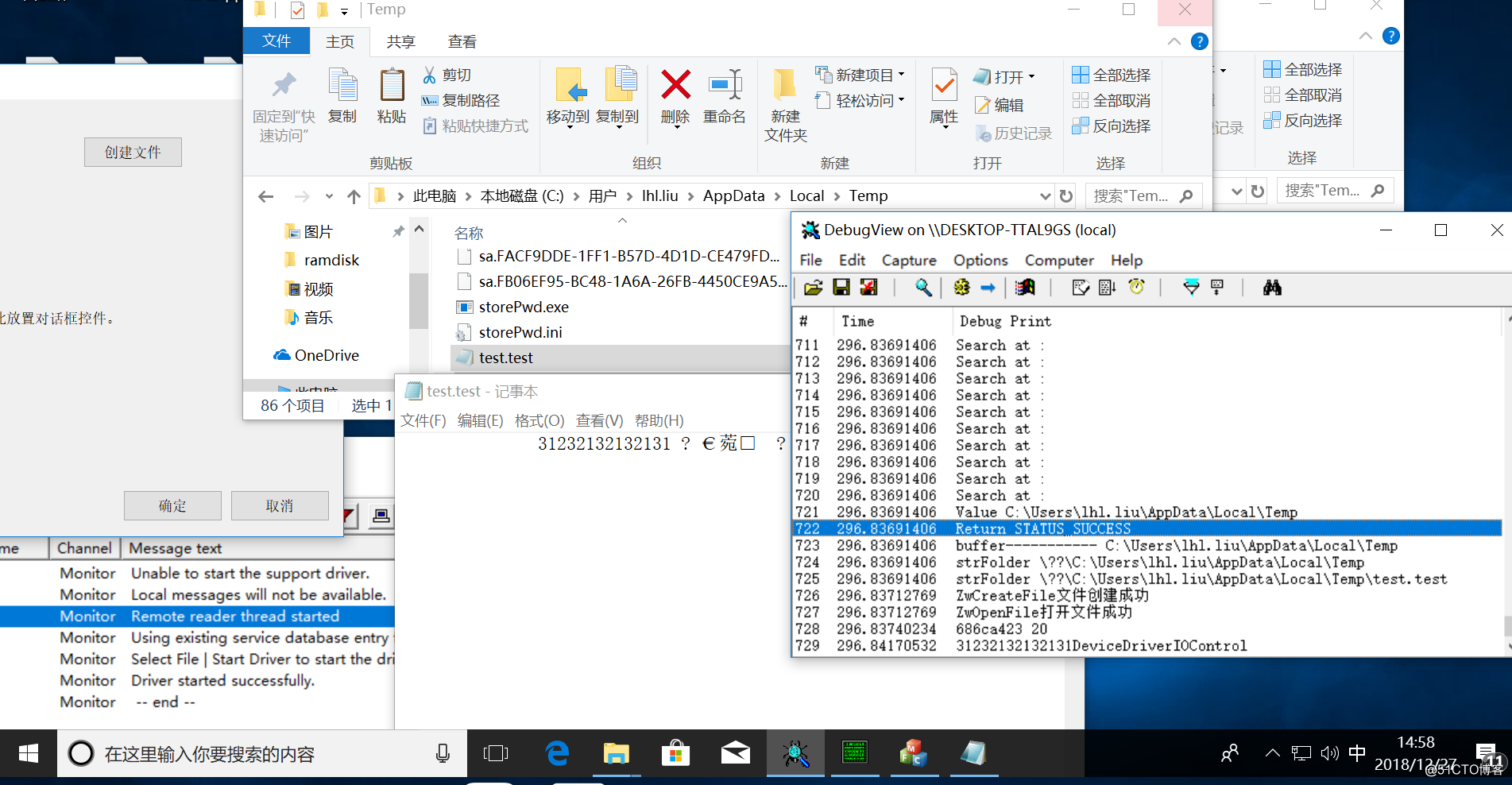
Task: Open a log file in DebugView toolbar
Action: pos(813,288)
